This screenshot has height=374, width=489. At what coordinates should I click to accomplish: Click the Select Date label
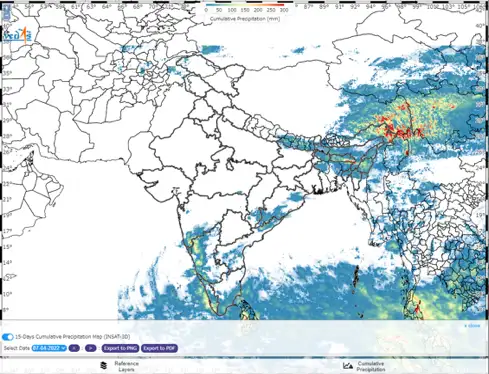pos(17,348)
